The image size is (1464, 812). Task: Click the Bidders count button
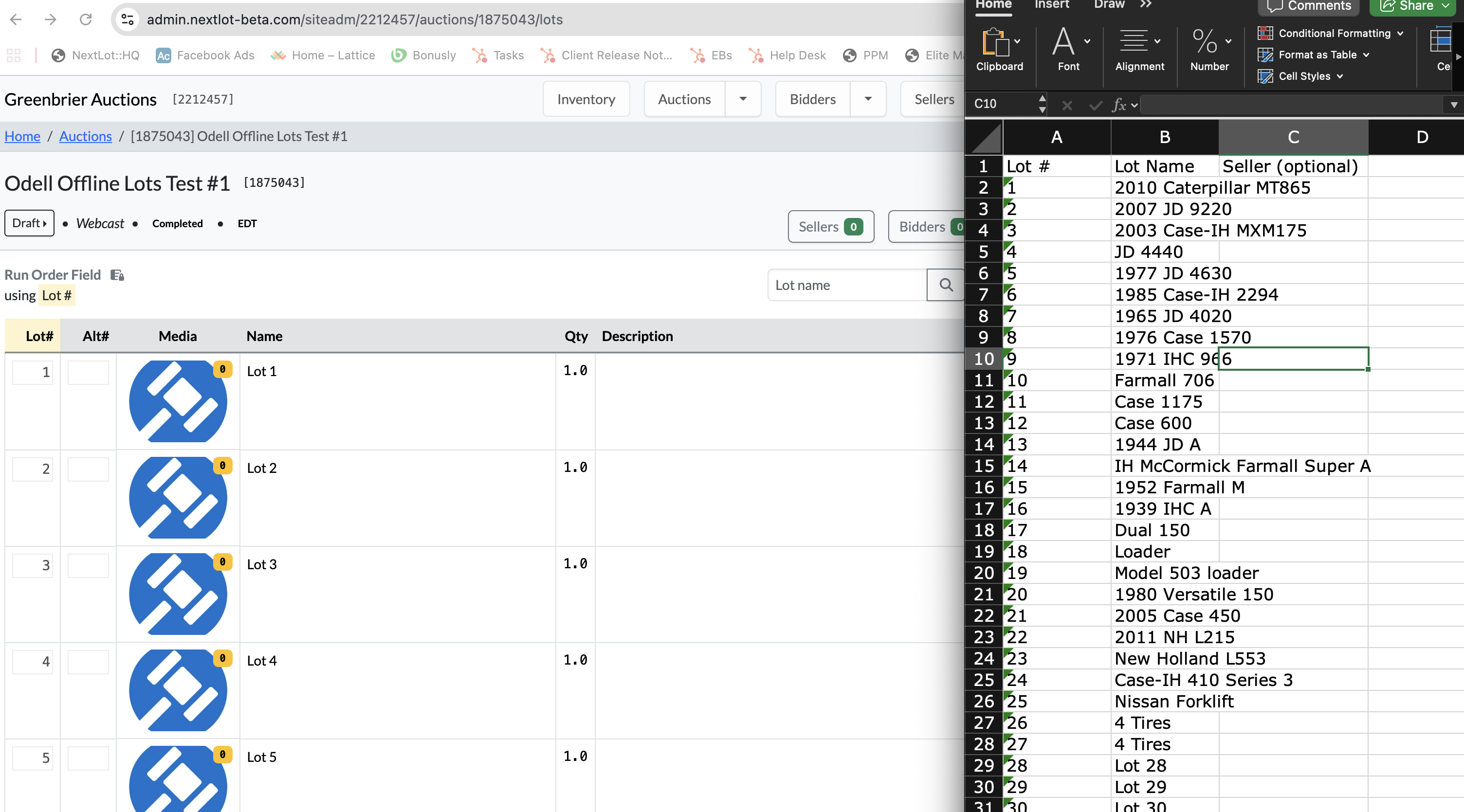(927, 227)
